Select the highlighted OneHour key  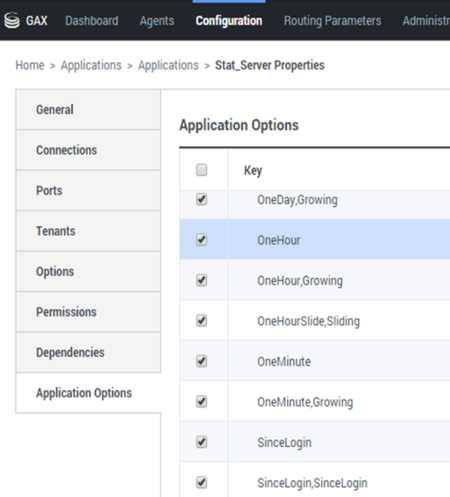click(279, 240)
